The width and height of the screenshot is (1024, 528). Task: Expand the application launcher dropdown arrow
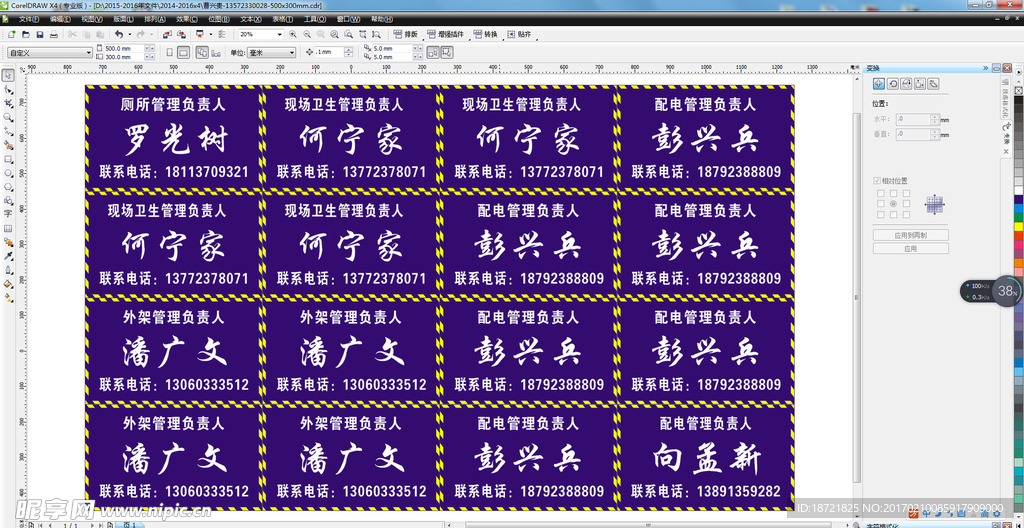click(211, 34)
